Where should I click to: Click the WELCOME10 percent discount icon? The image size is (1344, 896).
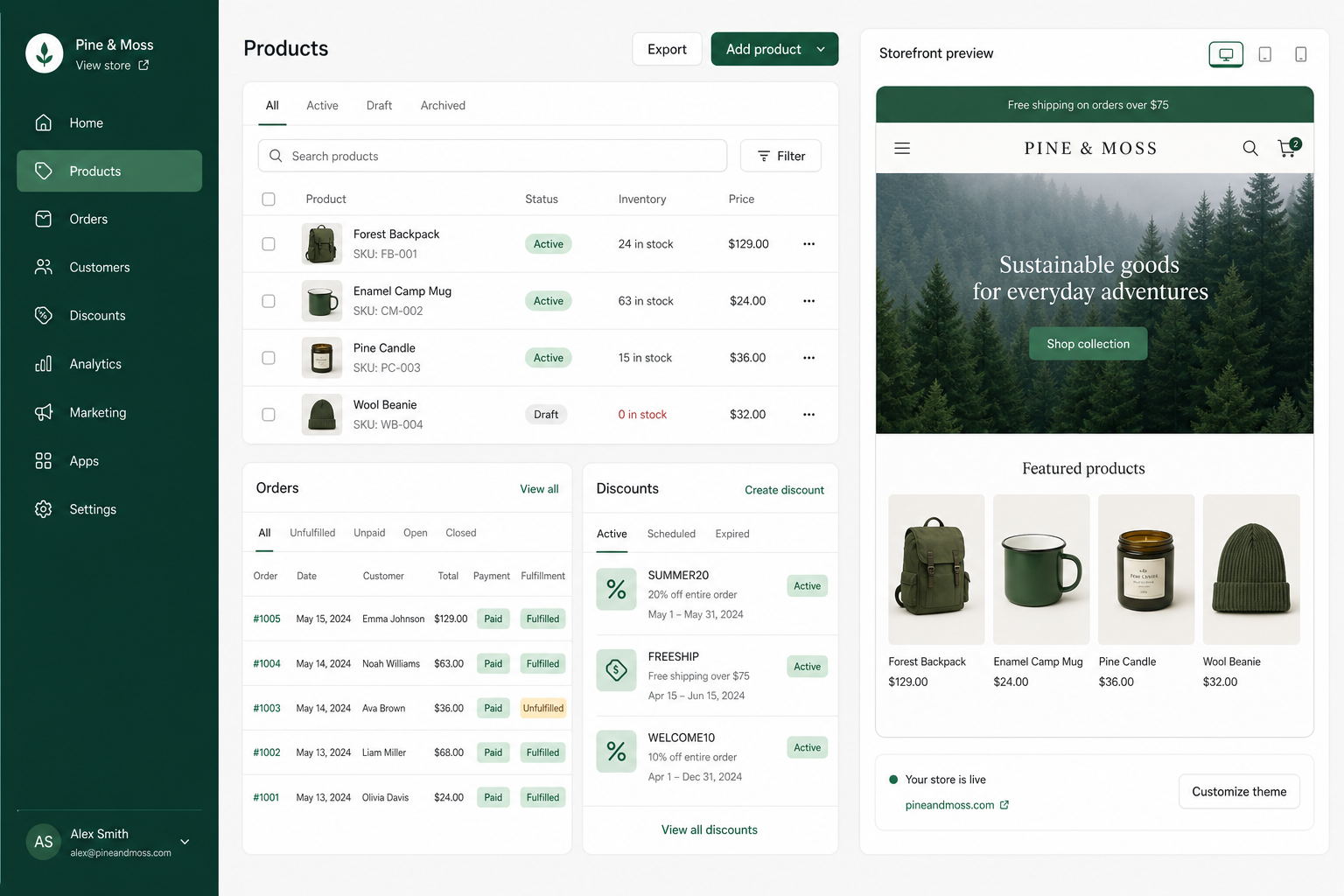click(616, 752)
